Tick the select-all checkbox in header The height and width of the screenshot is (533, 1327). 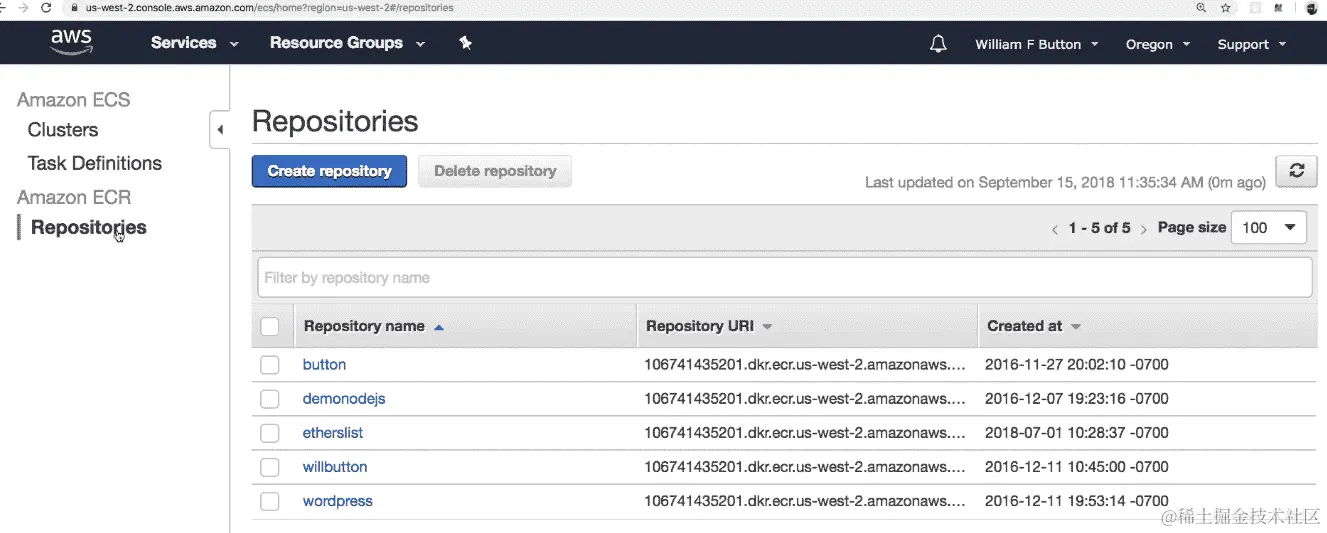[x=270, y=326]
